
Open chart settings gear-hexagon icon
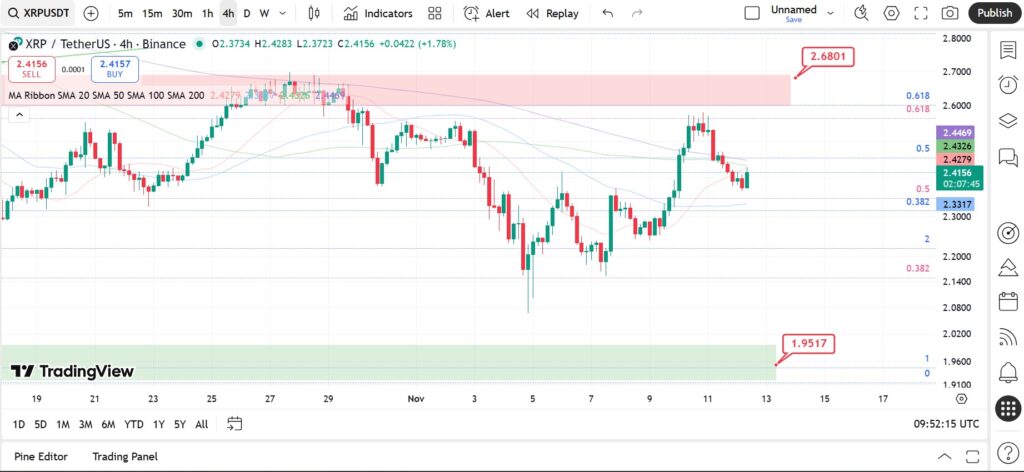click(891, 13)
